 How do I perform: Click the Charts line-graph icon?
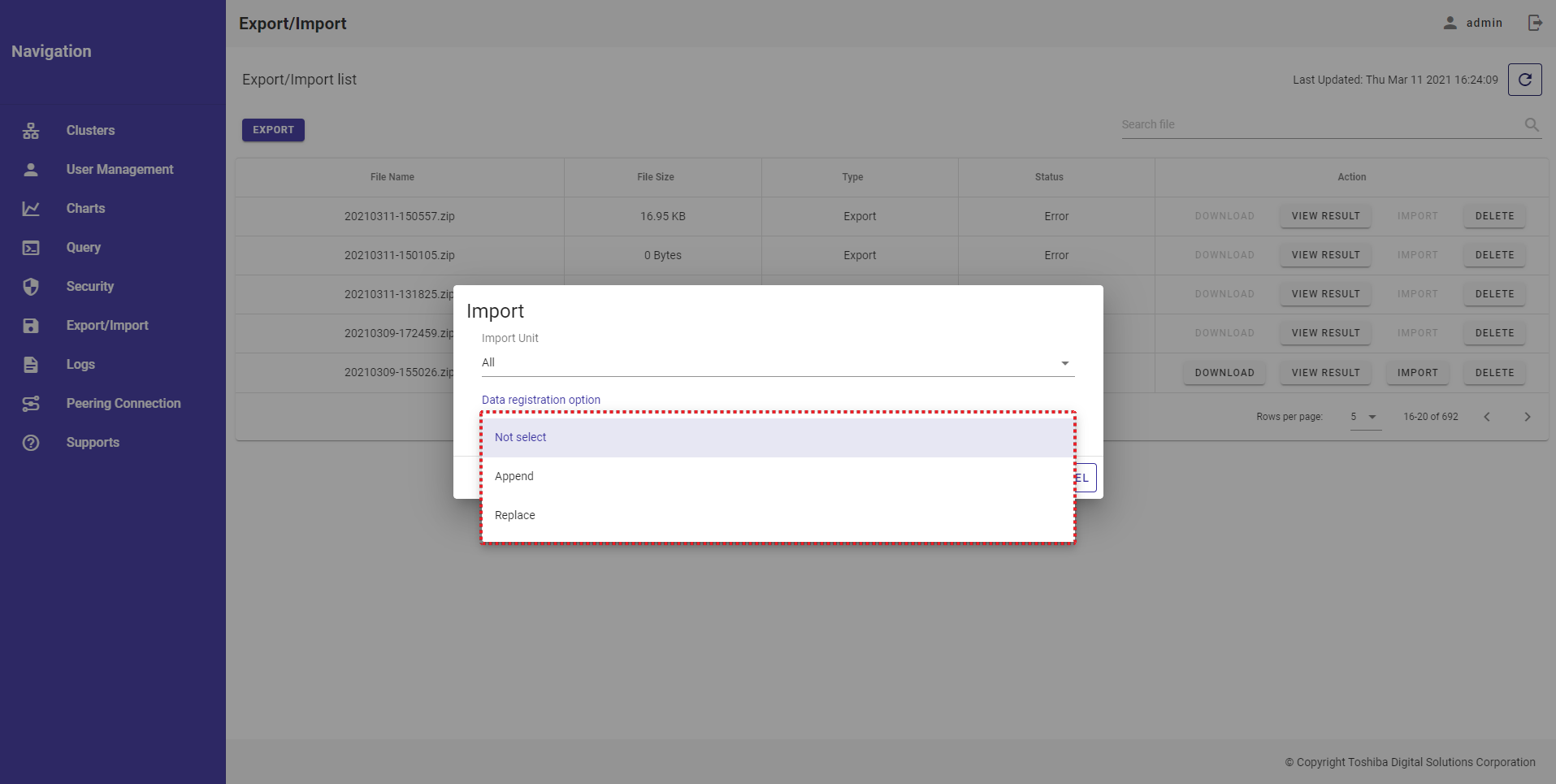31,209
